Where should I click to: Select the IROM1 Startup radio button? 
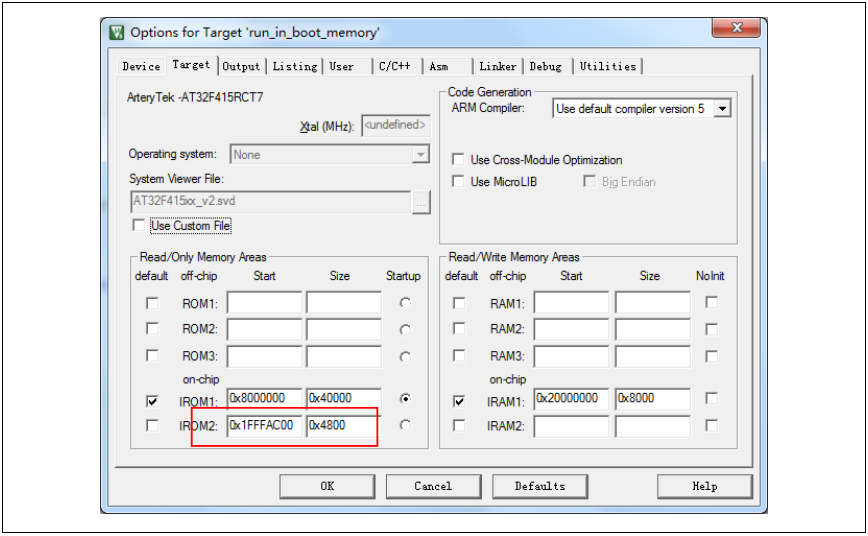click(x=405, y=399)
